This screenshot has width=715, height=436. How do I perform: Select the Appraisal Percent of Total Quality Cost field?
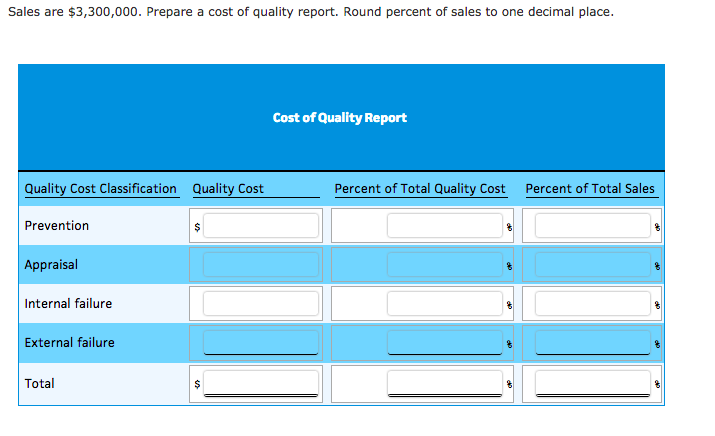445,265
